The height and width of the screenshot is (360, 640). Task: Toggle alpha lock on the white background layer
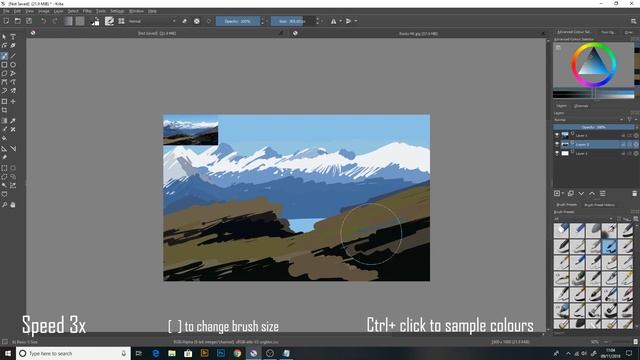tap(636, 153)
